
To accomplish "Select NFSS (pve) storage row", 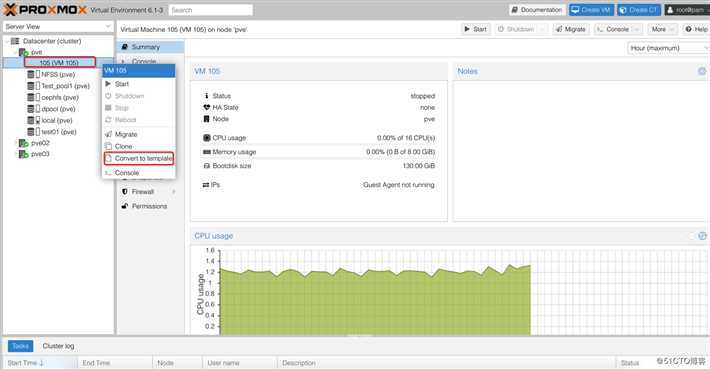I will point(58,74).
